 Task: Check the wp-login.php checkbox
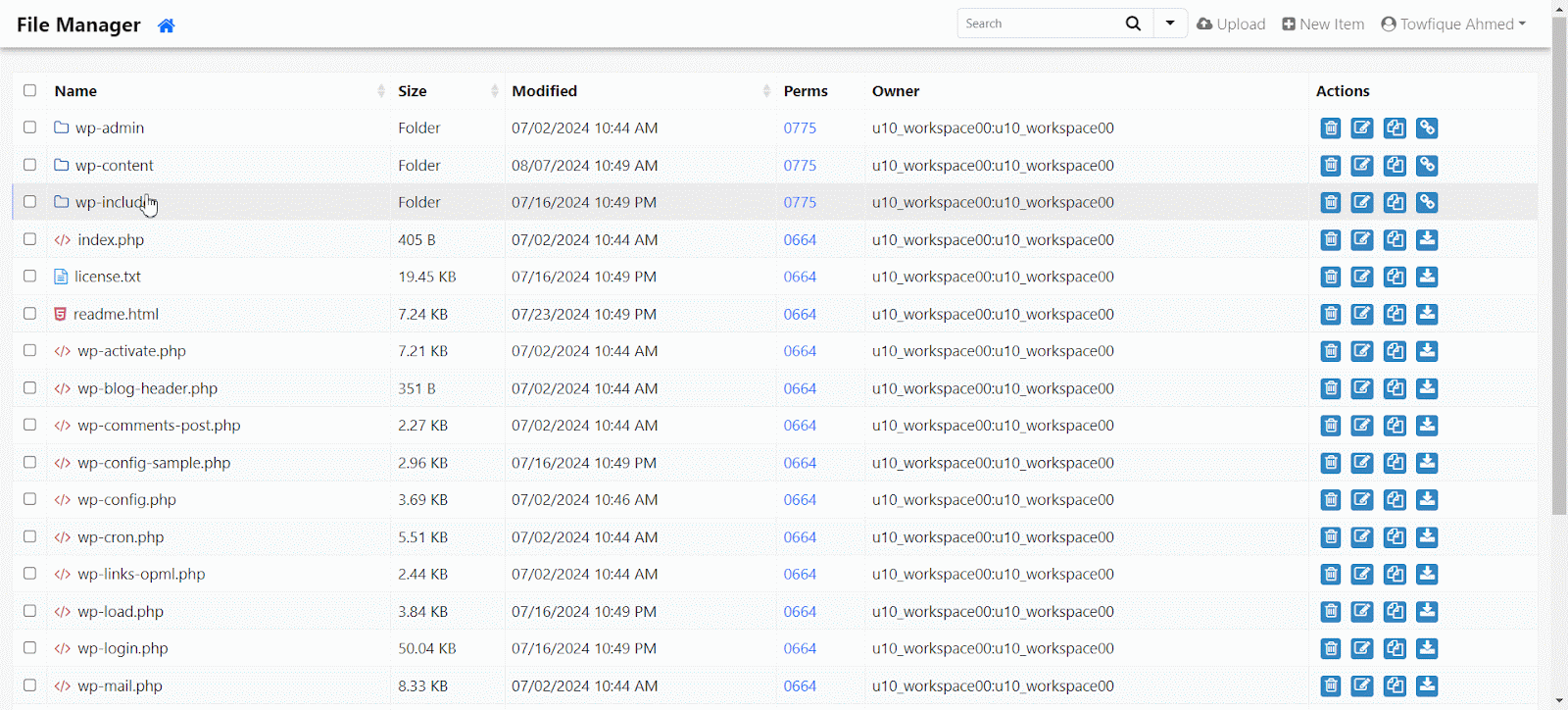pos(30,648)
